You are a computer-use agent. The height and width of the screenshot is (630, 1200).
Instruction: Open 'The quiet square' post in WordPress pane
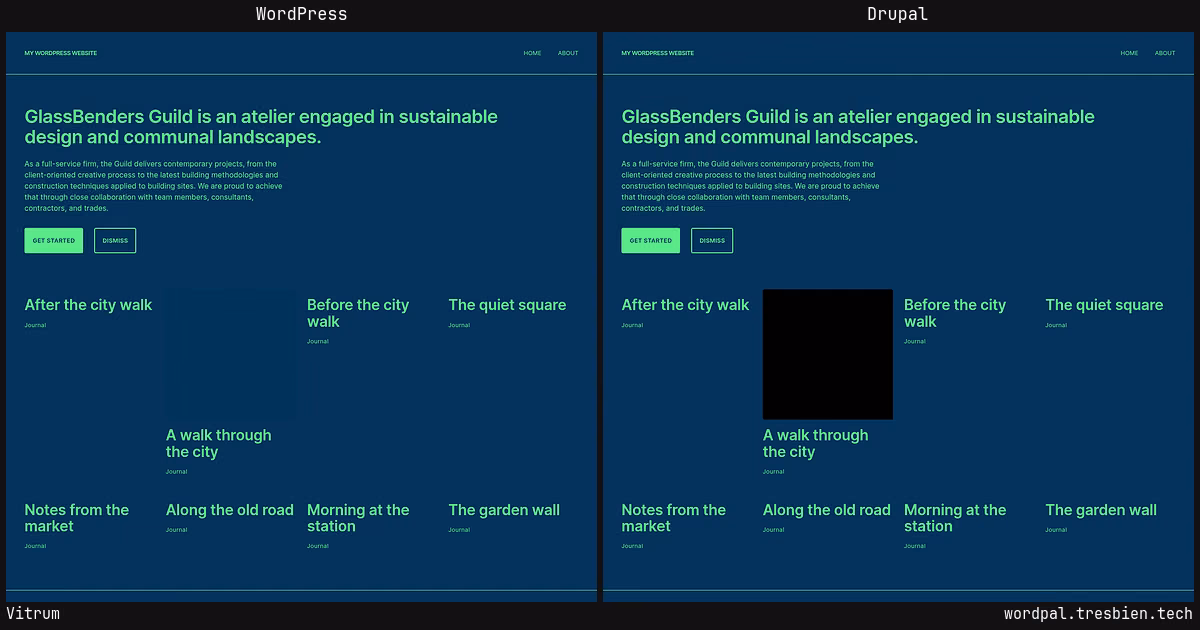tap(507, 305)
